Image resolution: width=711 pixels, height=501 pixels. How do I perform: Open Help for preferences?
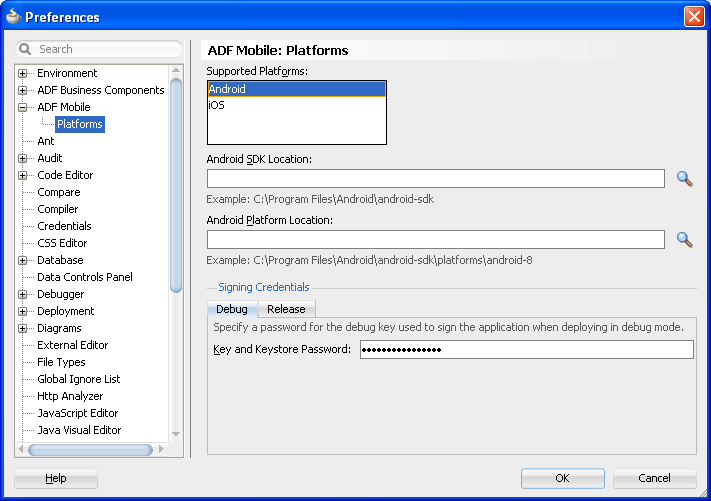[x=56, y=478]
